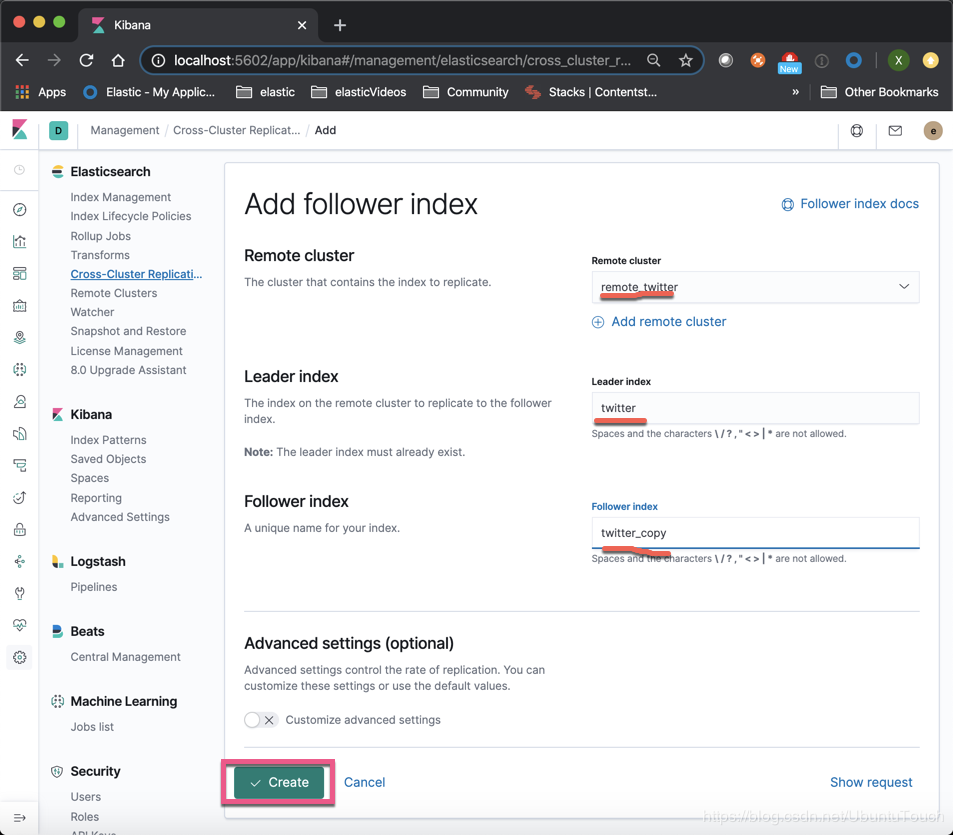Open Transforms in the sidebar
The height and width of the screenshot is (835, 953).
point(100,255)
